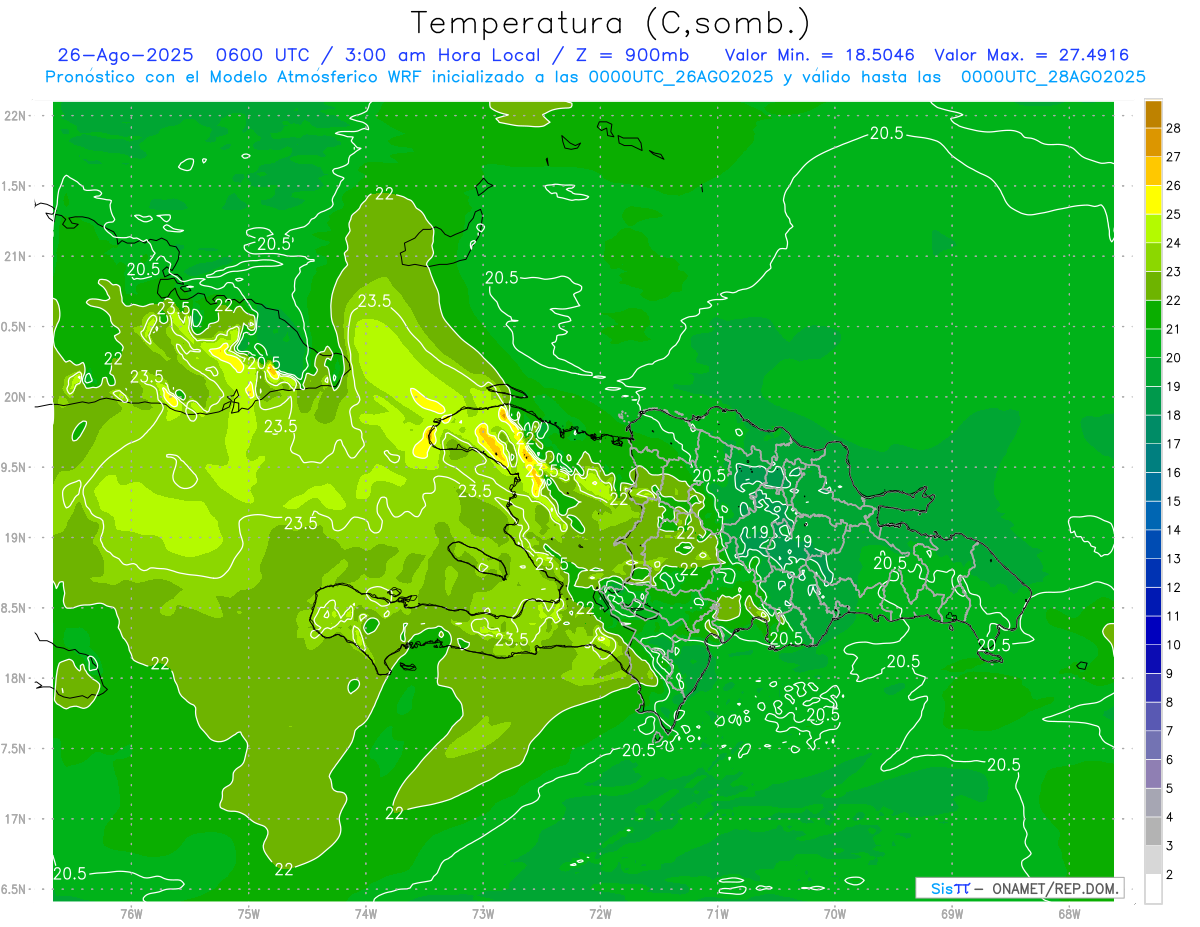Click the purple swatch between legend values 5 and 6
This screenshot has width=1200, height=927.
(x=1153, y=774)
